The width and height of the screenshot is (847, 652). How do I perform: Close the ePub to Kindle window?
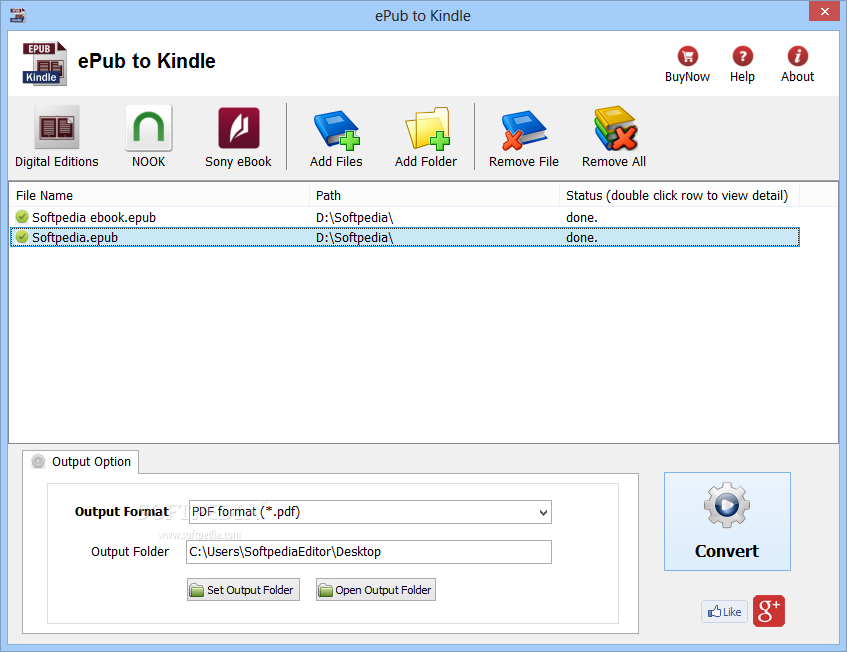(x=824, y=11)
